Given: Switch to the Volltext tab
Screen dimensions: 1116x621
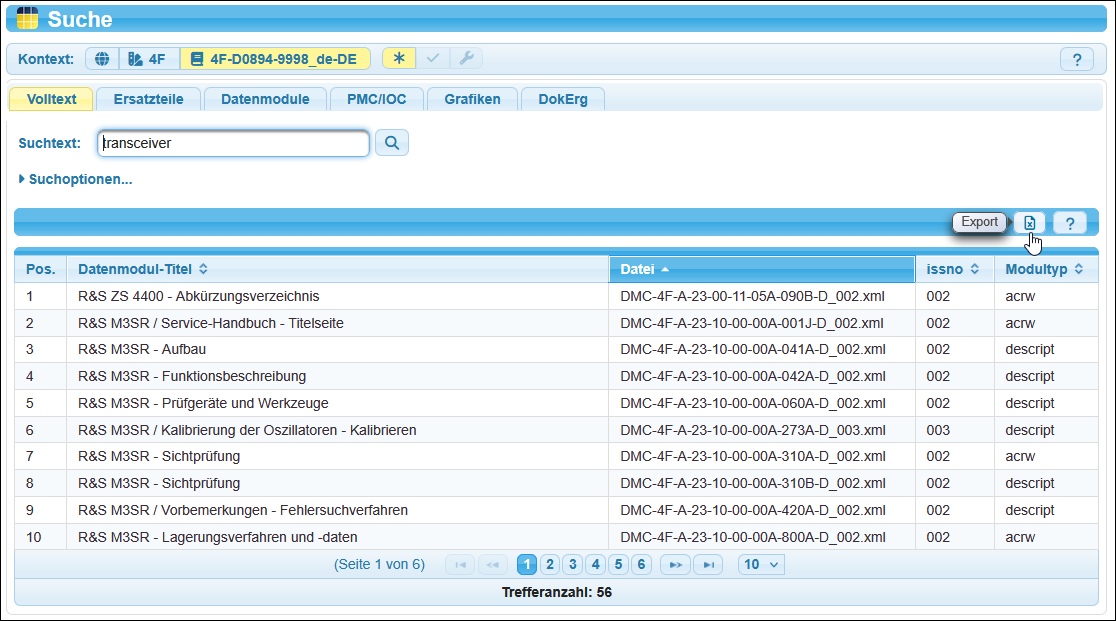Looking at the screenshot, I should 51,99.
